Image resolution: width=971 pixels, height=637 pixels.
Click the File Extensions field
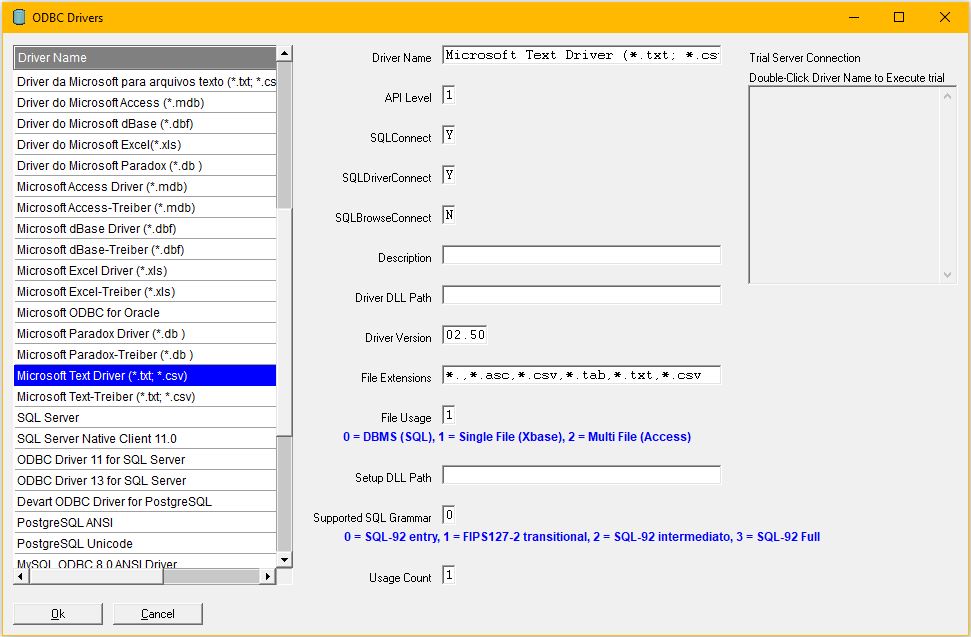tap(581, 375)
